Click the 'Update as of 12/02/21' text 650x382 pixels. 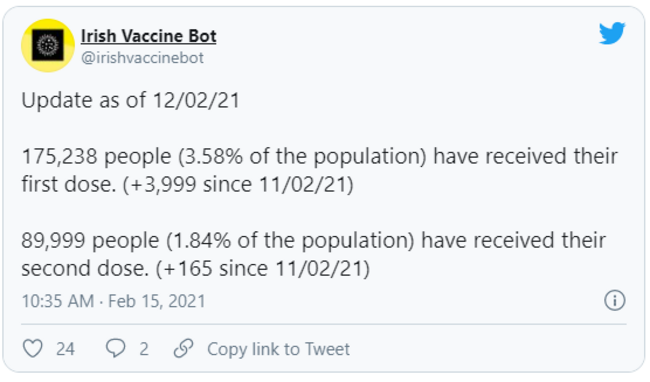131,100
